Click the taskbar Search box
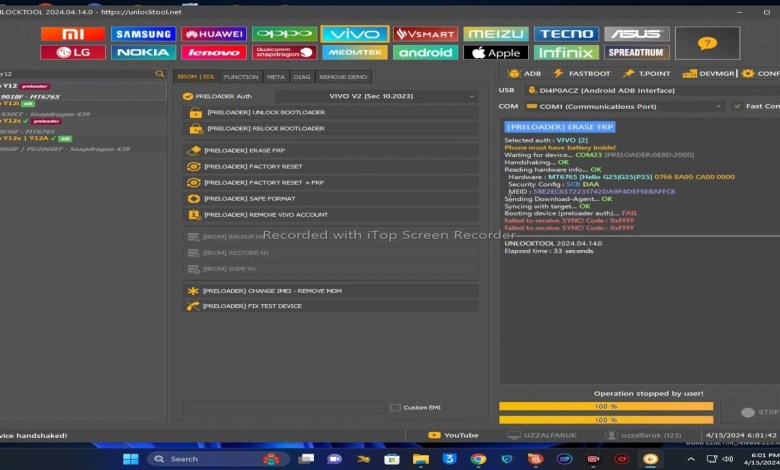 [218, 459]
